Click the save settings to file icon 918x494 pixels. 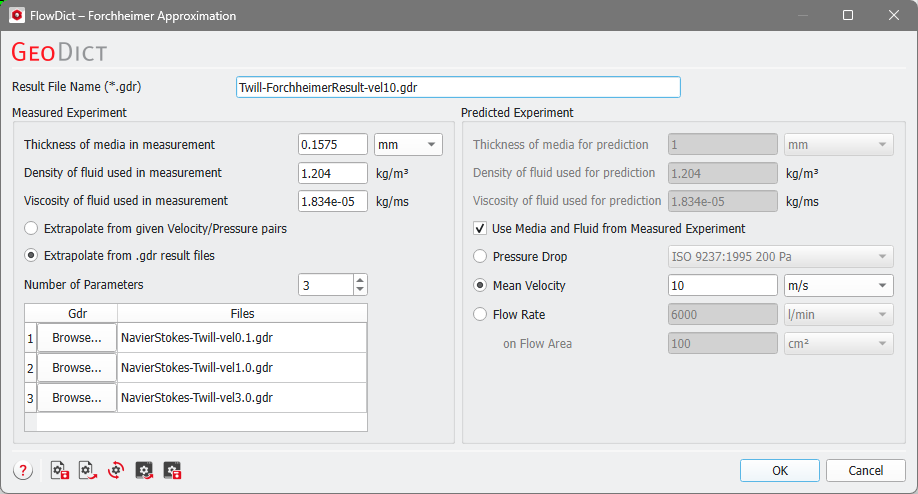click(x=60, y=470)
